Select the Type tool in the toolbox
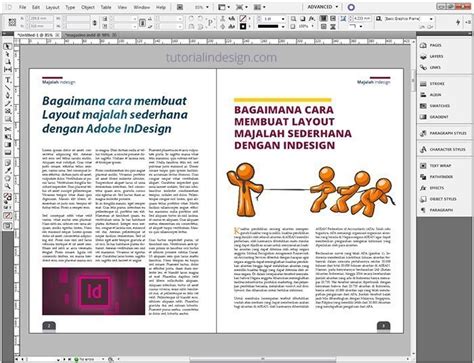The height and width of the screenshot is (363, 474). [x=7, y=80]
